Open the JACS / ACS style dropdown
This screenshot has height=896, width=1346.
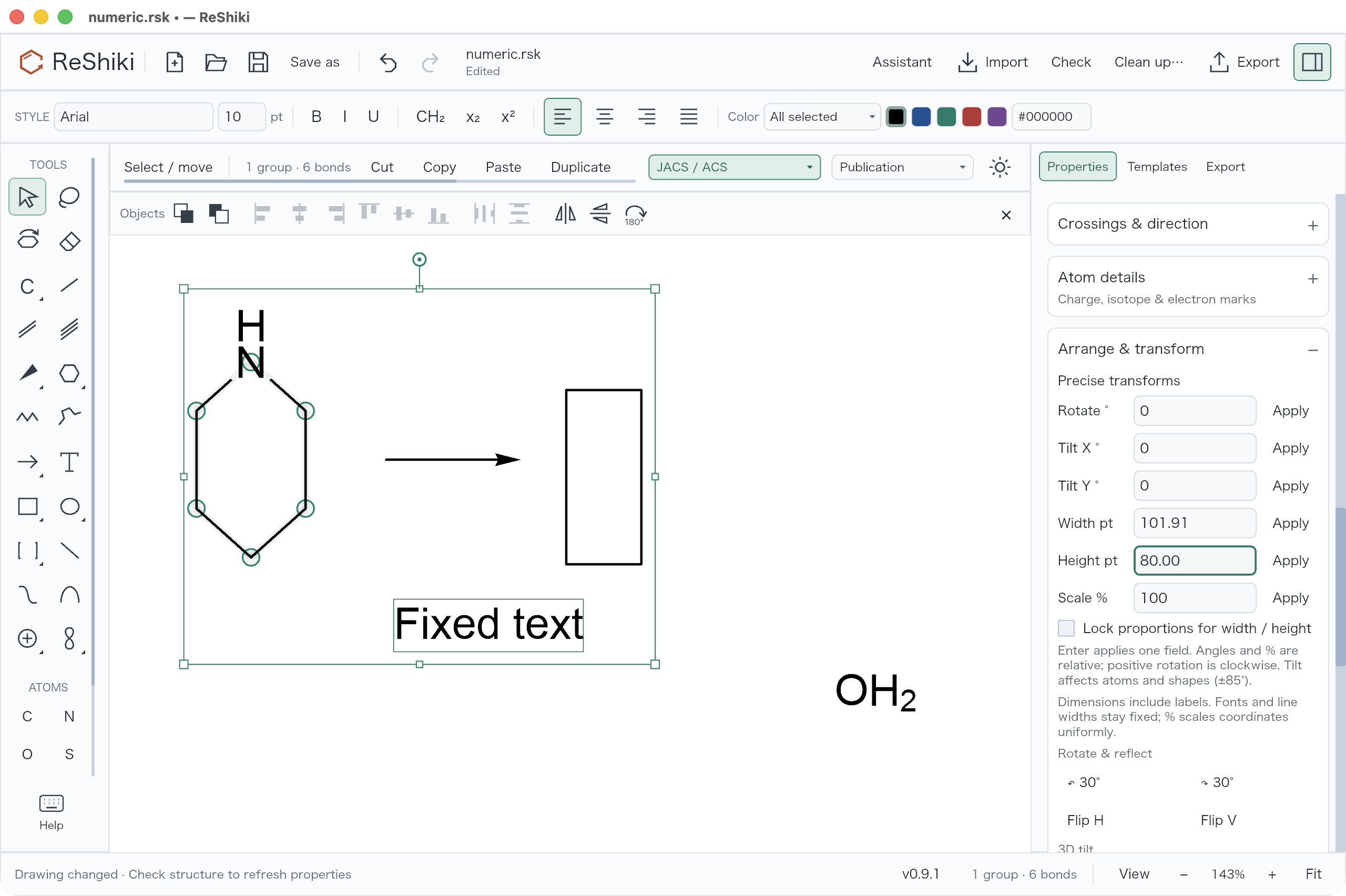pos(734,167)
